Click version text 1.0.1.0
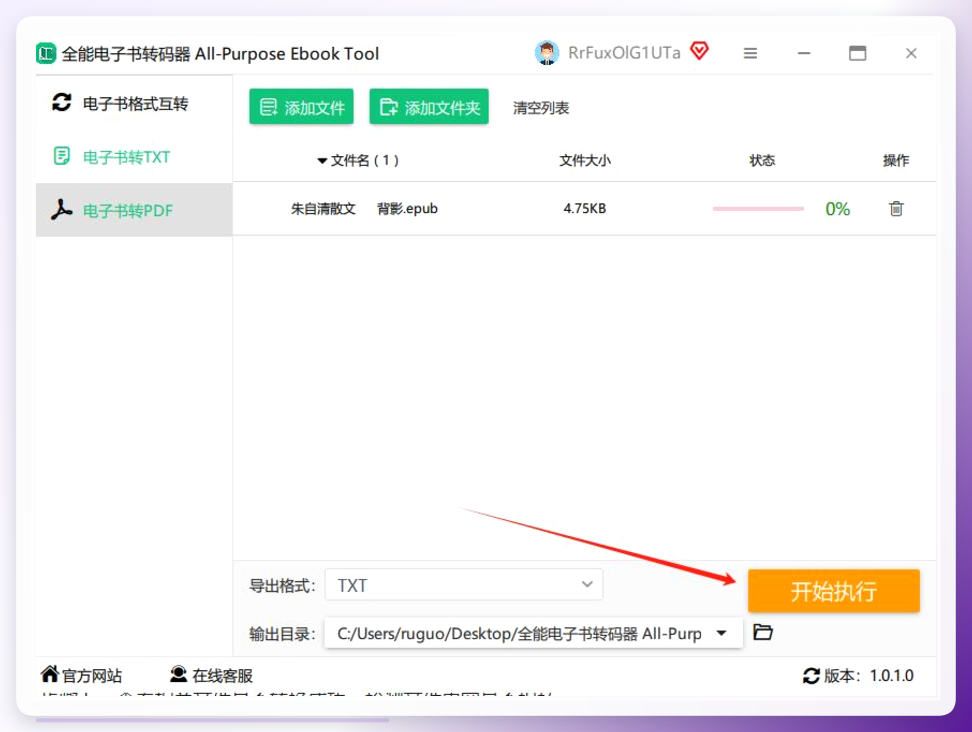972x732 pixels. pos(891,676)
